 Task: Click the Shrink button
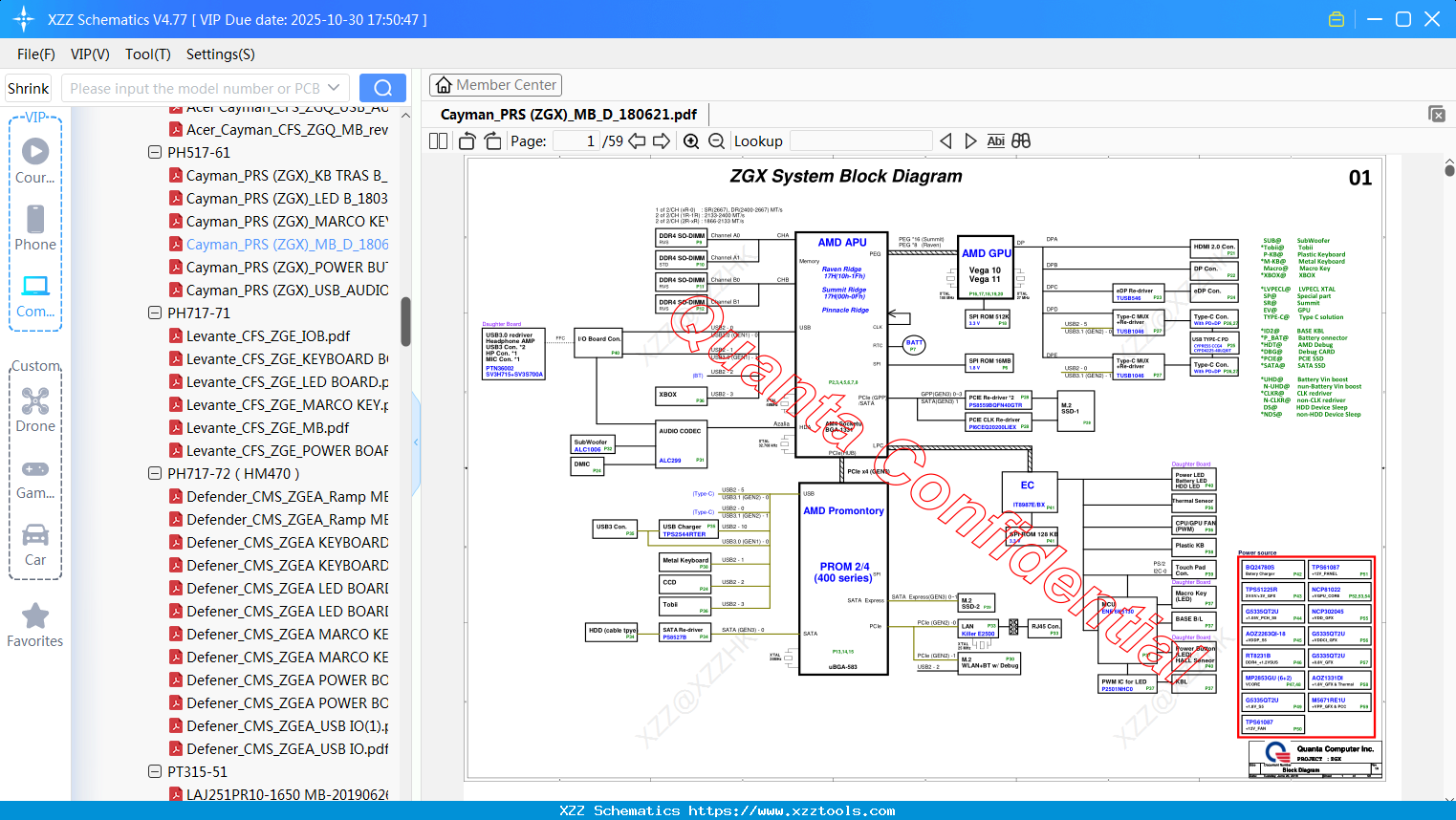pyautogui.click(x=28, y=88)
